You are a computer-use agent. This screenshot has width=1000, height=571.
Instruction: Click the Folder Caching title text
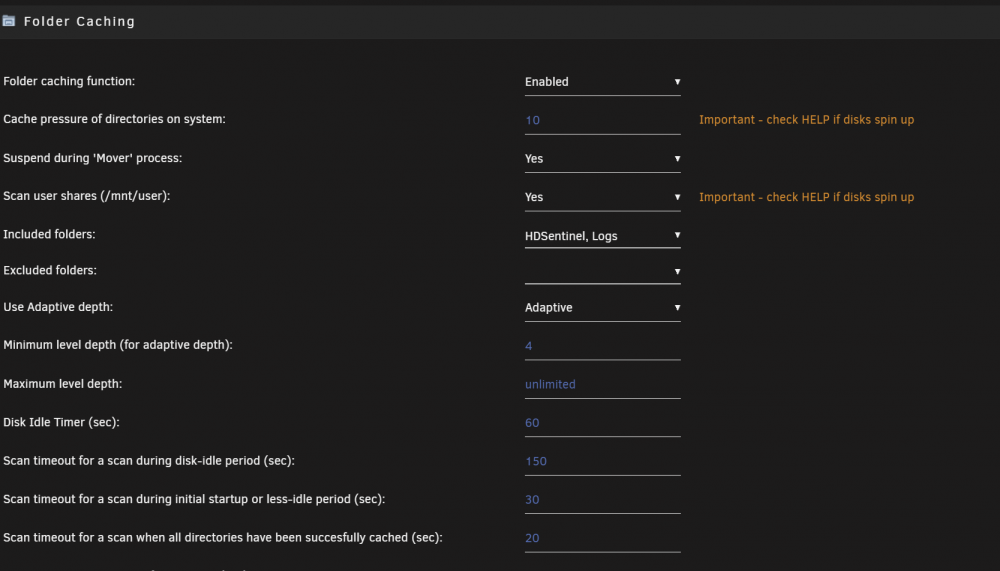click(79, 21)
